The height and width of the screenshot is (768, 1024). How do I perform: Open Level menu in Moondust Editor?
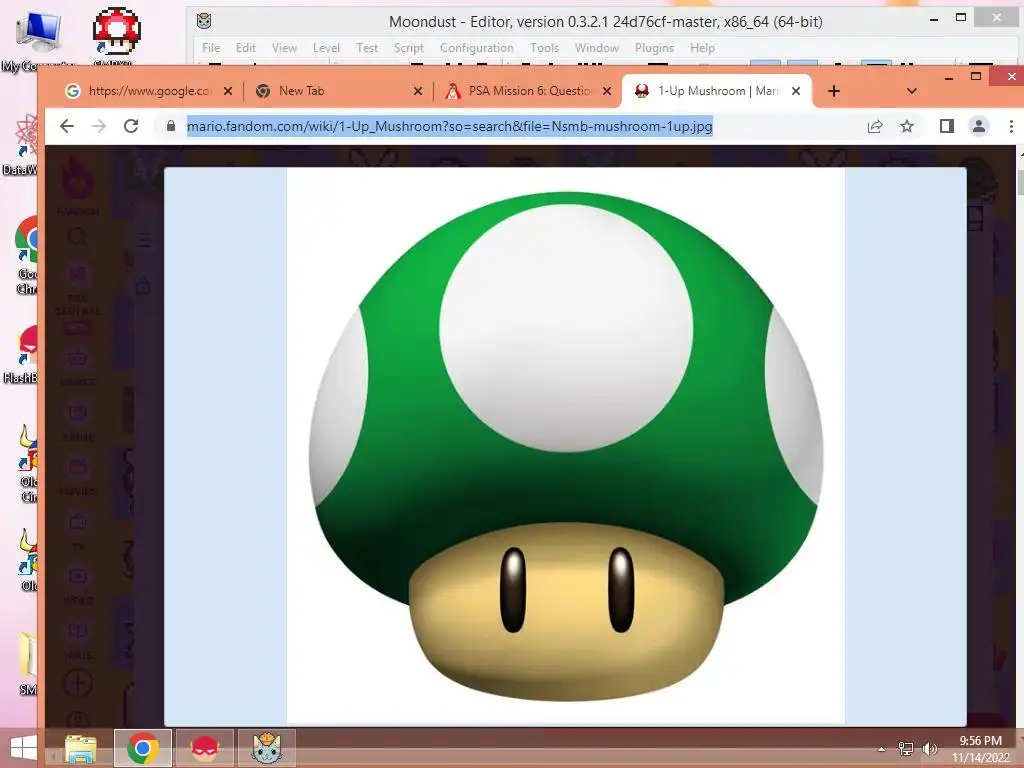pos(326,48)
